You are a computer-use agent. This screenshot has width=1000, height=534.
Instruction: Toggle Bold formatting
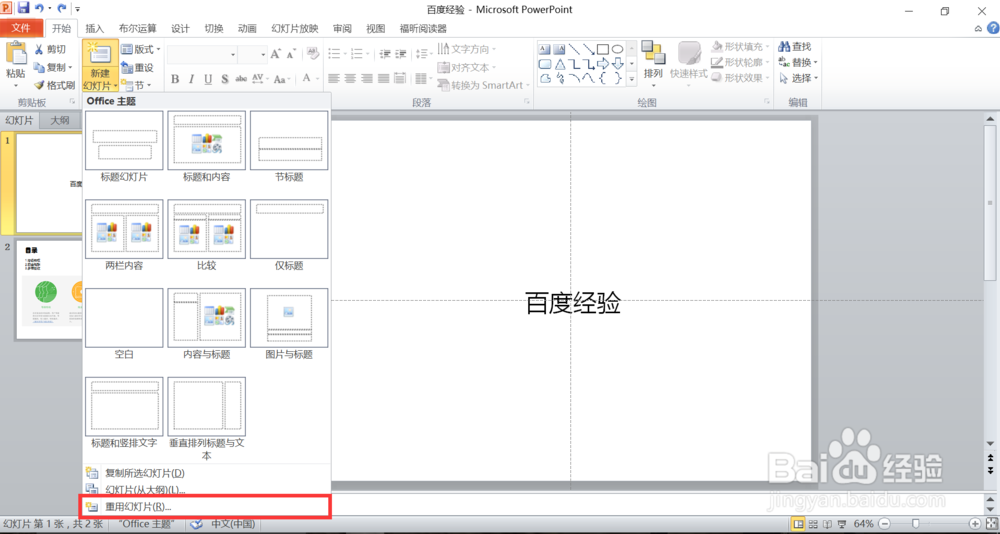175,79
